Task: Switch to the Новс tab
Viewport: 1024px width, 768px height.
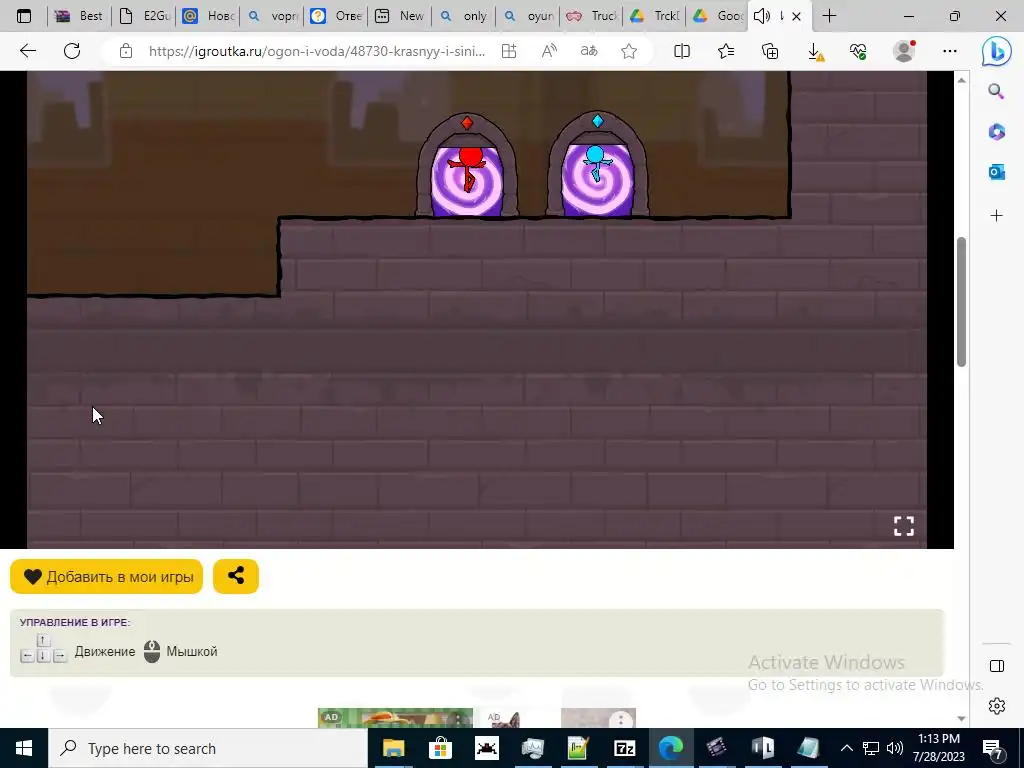Action: [208, 16]
